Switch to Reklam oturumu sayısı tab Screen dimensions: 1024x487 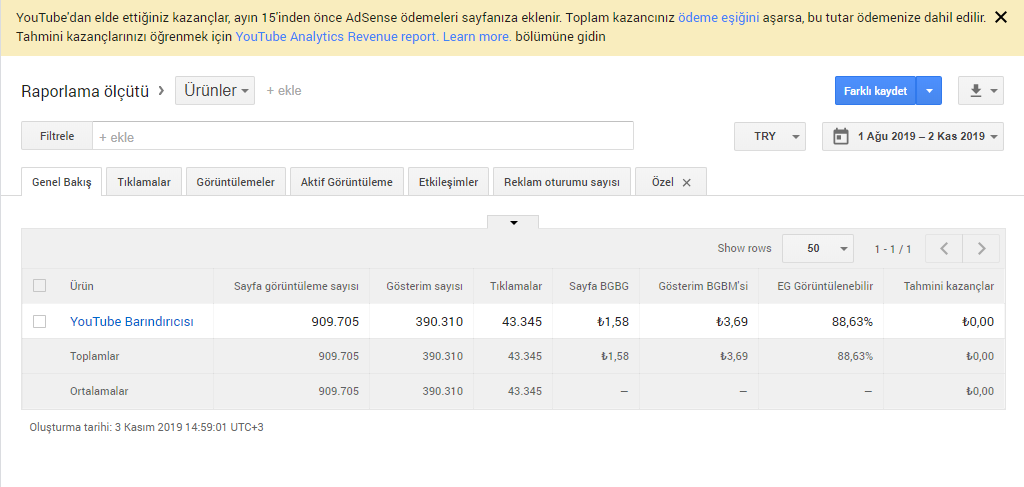coord(562,182)
